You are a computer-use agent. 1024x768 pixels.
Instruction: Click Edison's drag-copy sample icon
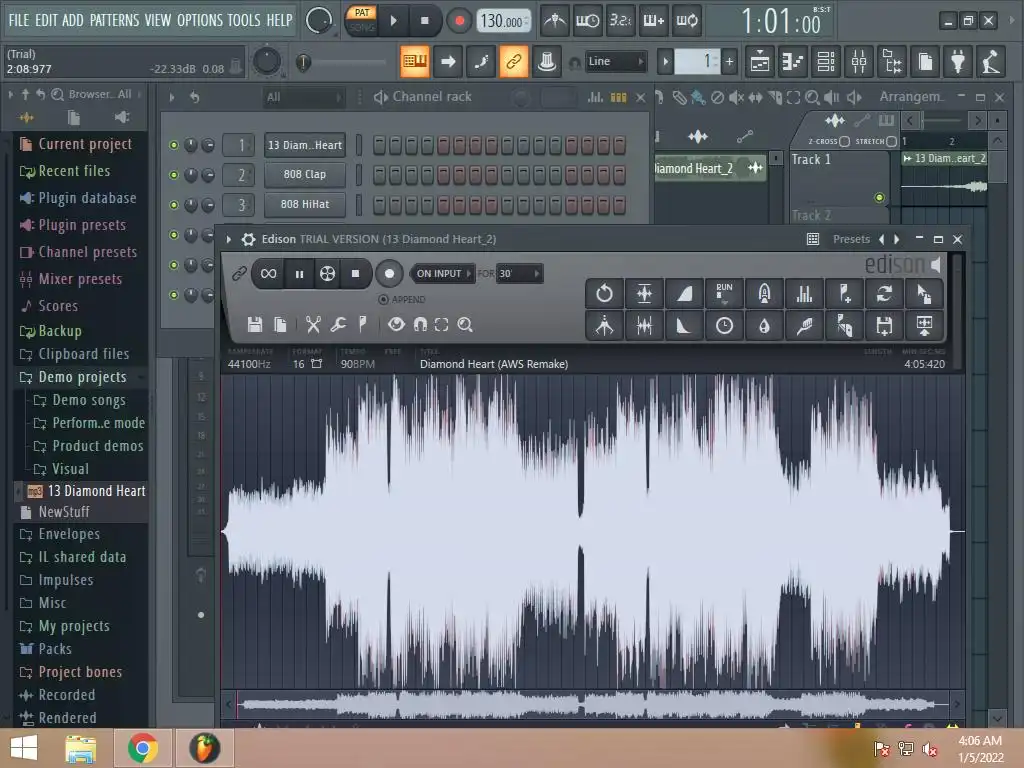(924, 294)
